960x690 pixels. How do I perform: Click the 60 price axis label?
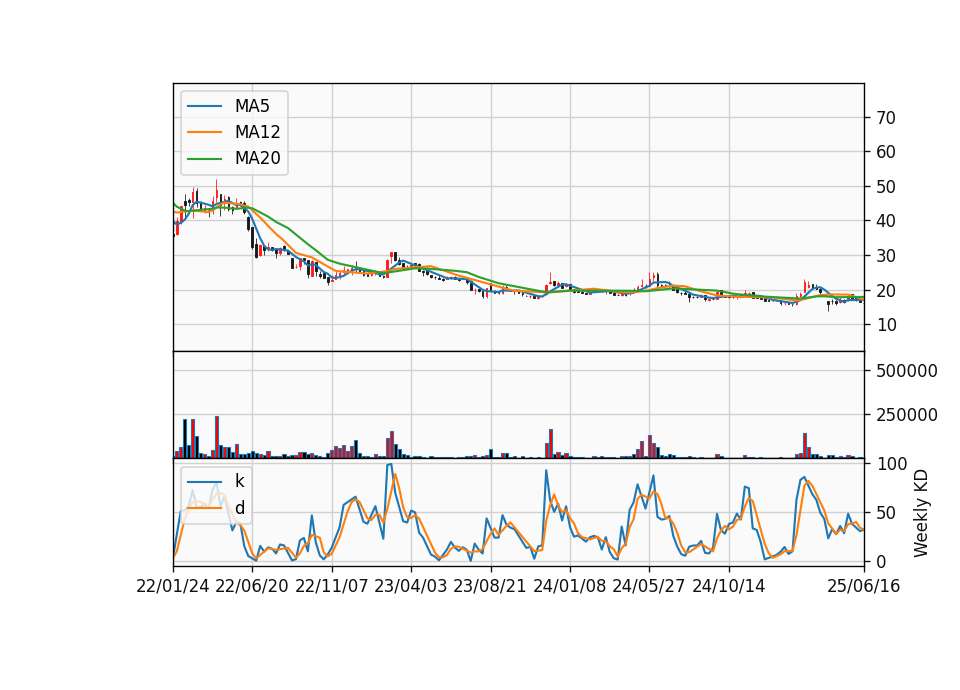(x=886, y=152)
